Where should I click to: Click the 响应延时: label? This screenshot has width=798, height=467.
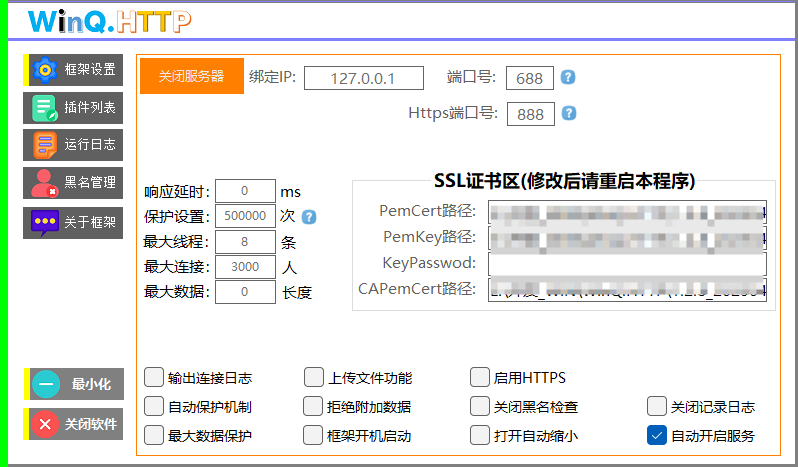177,192
